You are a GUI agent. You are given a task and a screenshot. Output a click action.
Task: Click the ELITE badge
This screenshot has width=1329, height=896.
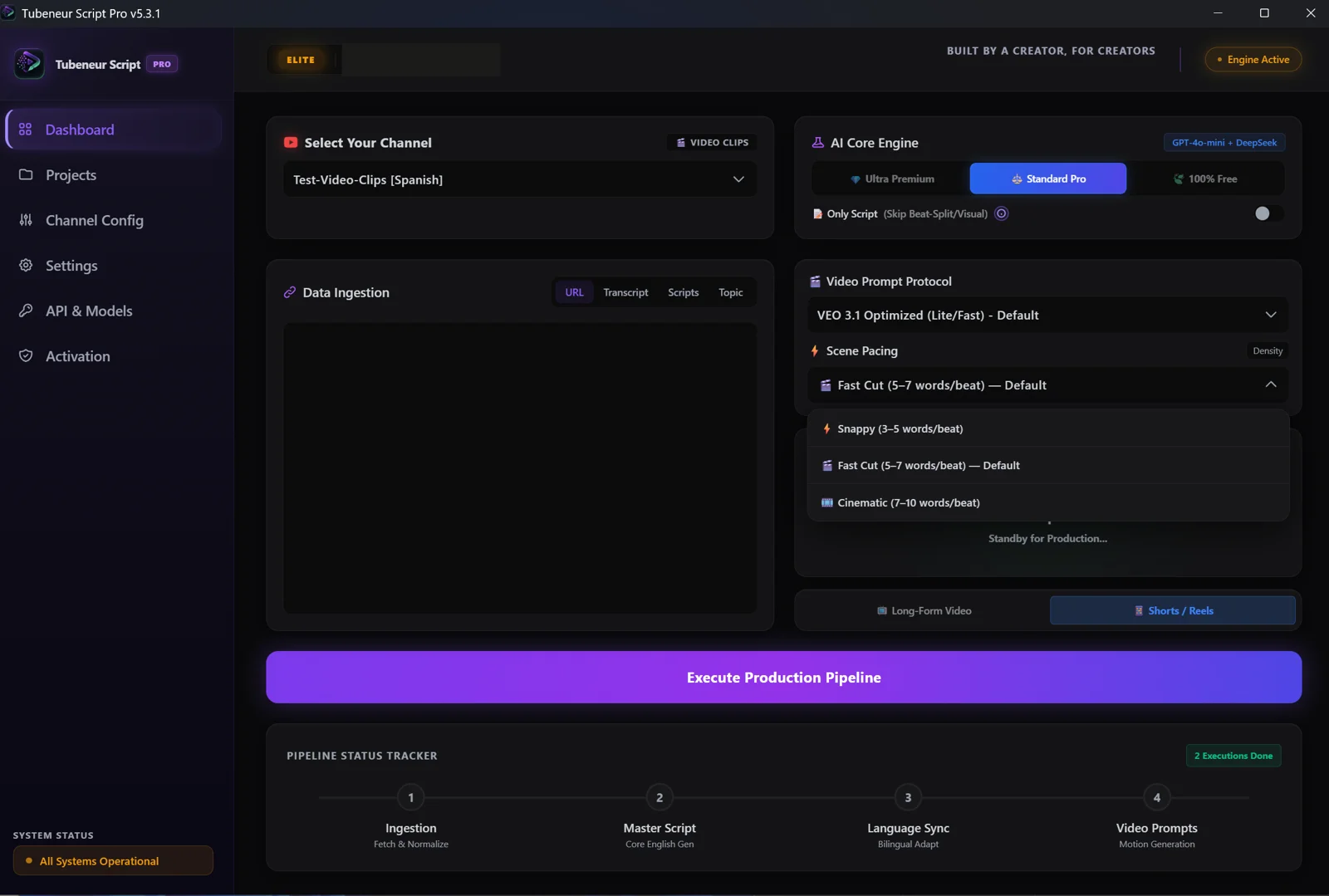pos(301,60)
